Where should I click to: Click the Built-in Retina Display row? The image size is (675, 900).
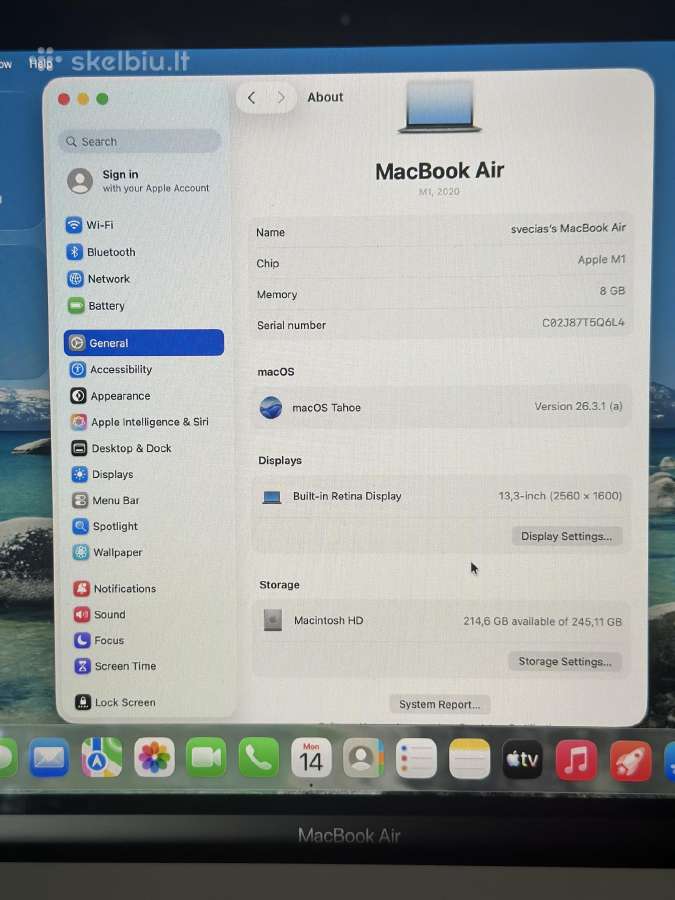[441, 496]
